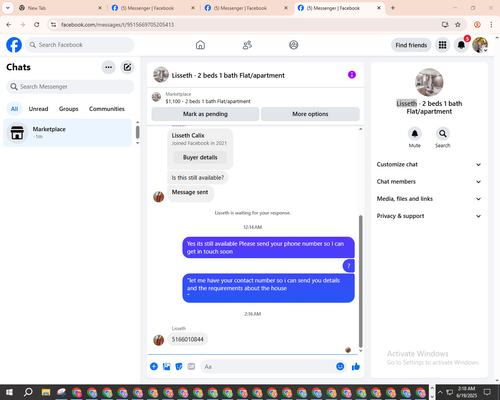Reload the page in Chrome
This screenshot has width=500, height=400.
pyautogui.click(x=37, y=24)
